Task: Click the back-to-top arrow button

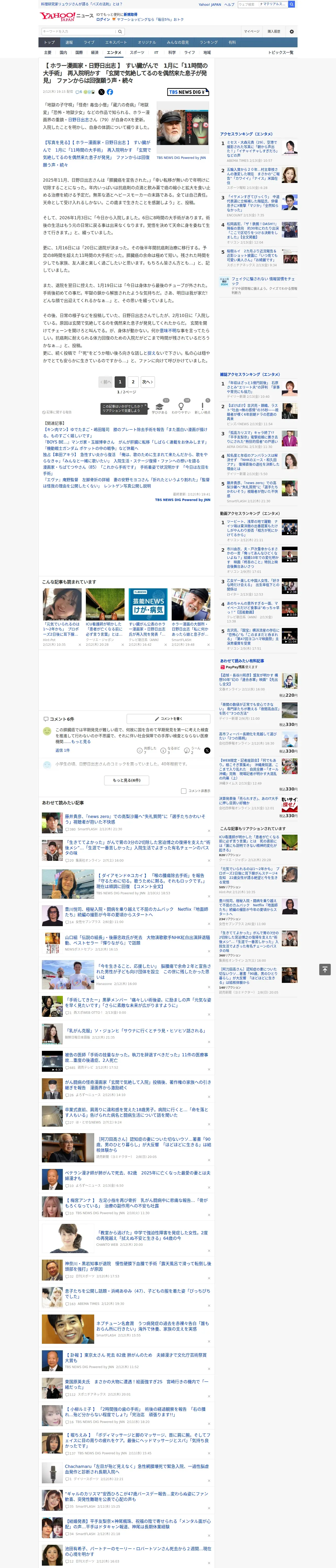Action: (x=325, y=969)
